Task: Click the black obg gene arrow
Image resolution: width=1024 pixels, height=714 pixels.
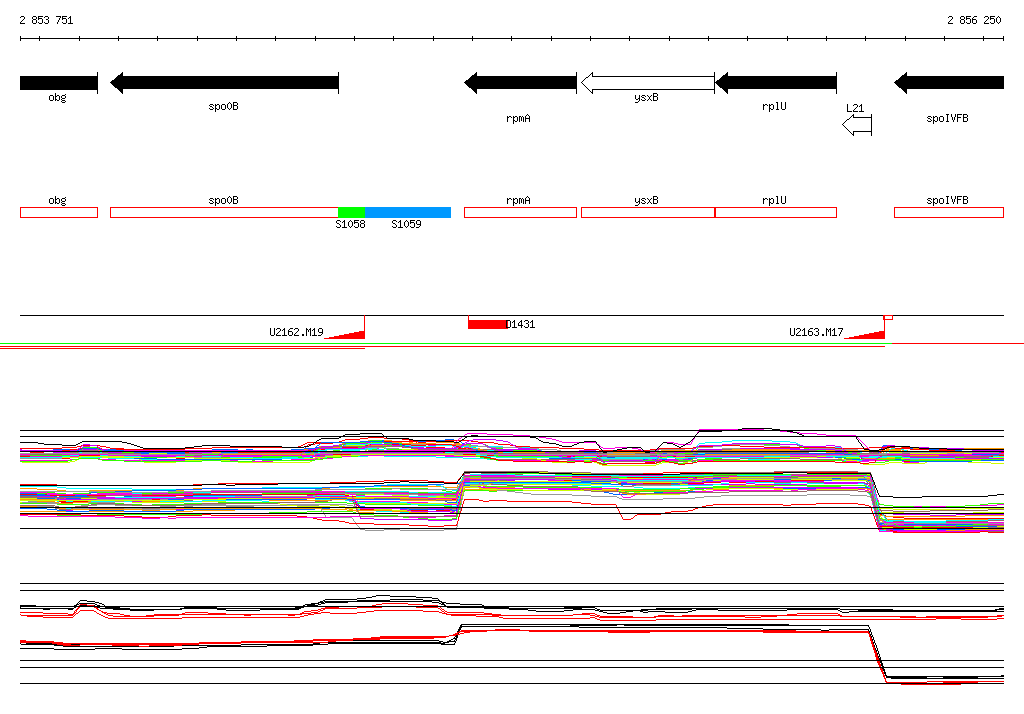Action: [59, 83]
